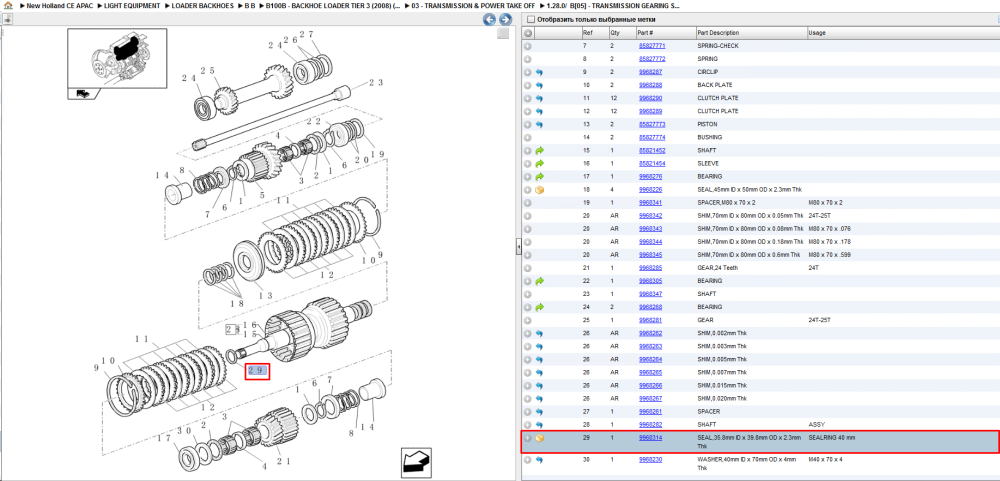1000x481 pixels.
Task: Open 'B B' breadcrumb level
Action: (x=249, y=5)
